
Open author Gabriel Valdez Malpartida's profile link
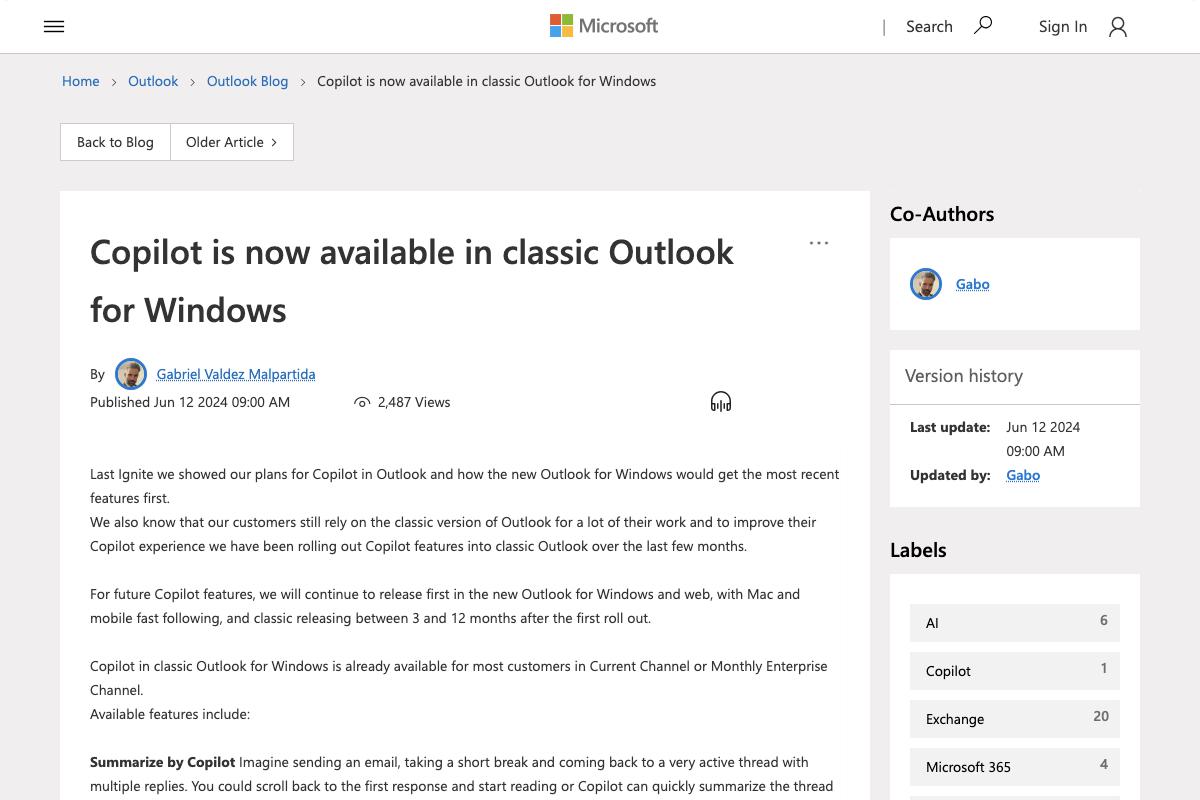click(236, 374)
